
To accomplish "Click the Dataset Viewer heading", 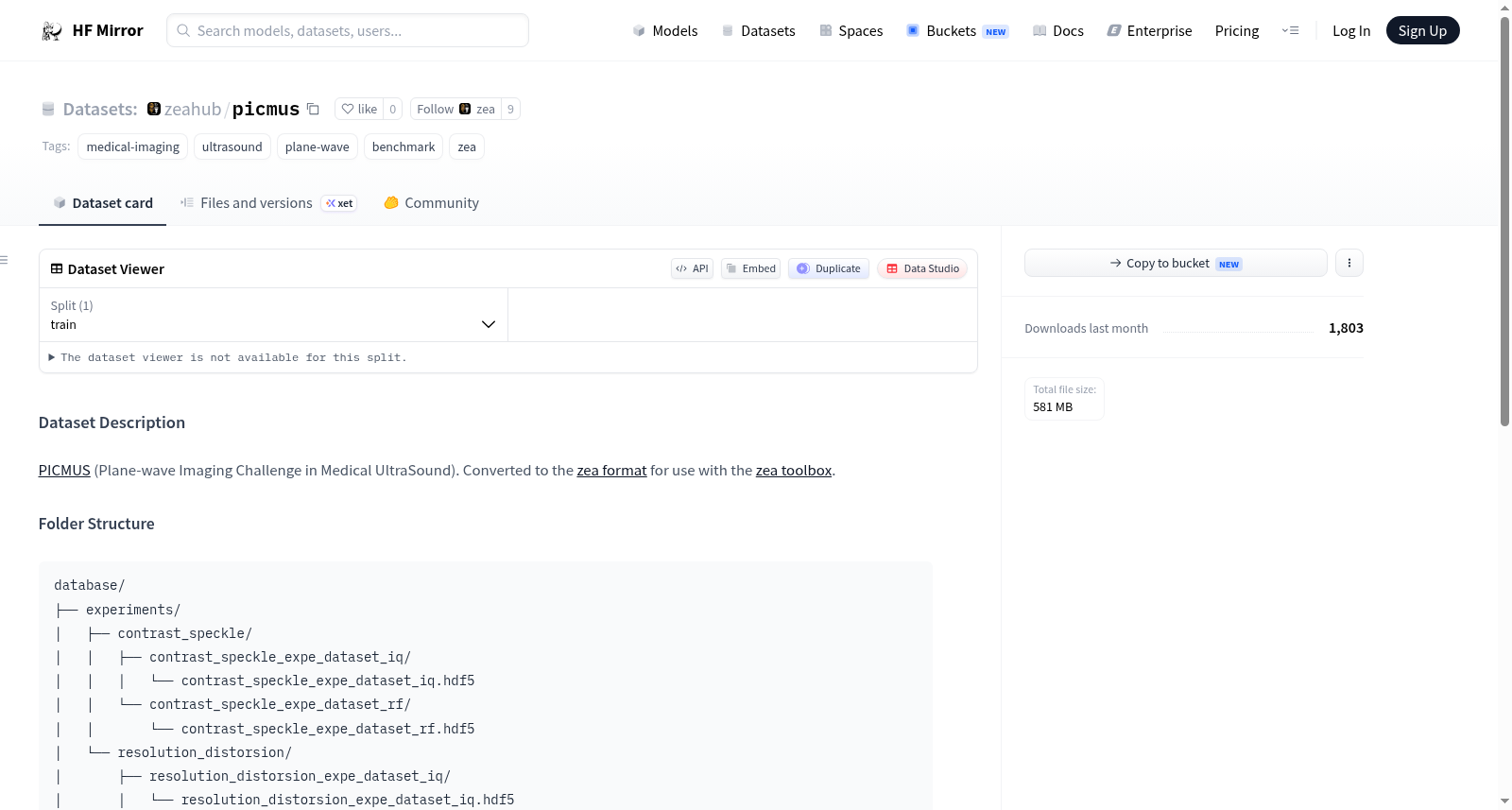I will click(116, 269).
